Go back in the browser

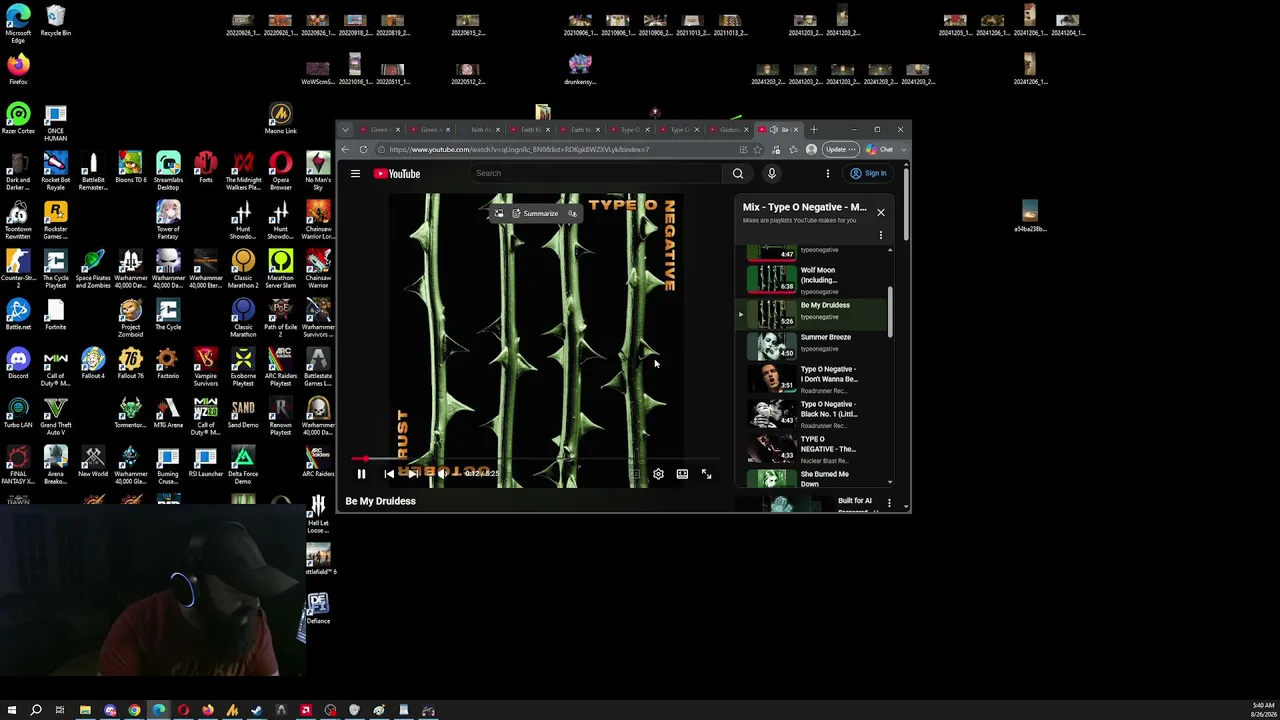(345, 150)
